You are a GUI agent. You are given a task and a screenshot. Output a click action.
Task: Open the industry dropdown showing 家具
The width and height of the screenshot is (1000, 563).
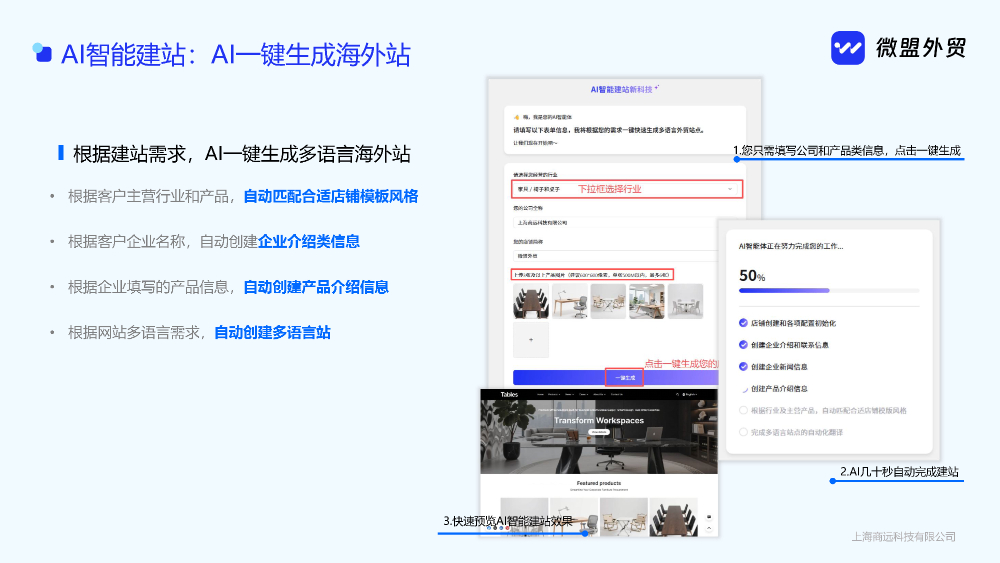coord(627,189)
